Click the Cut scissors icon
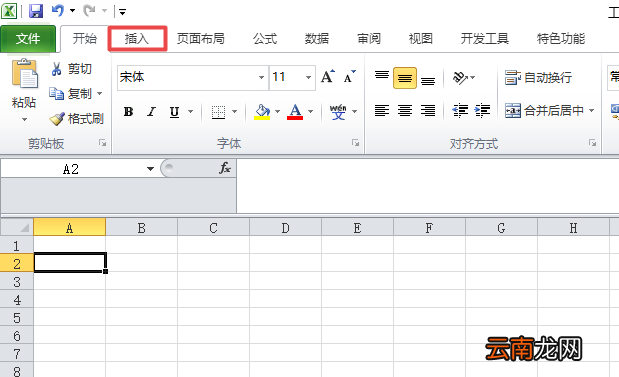619x377 pixels. click(x=56, y=69)
